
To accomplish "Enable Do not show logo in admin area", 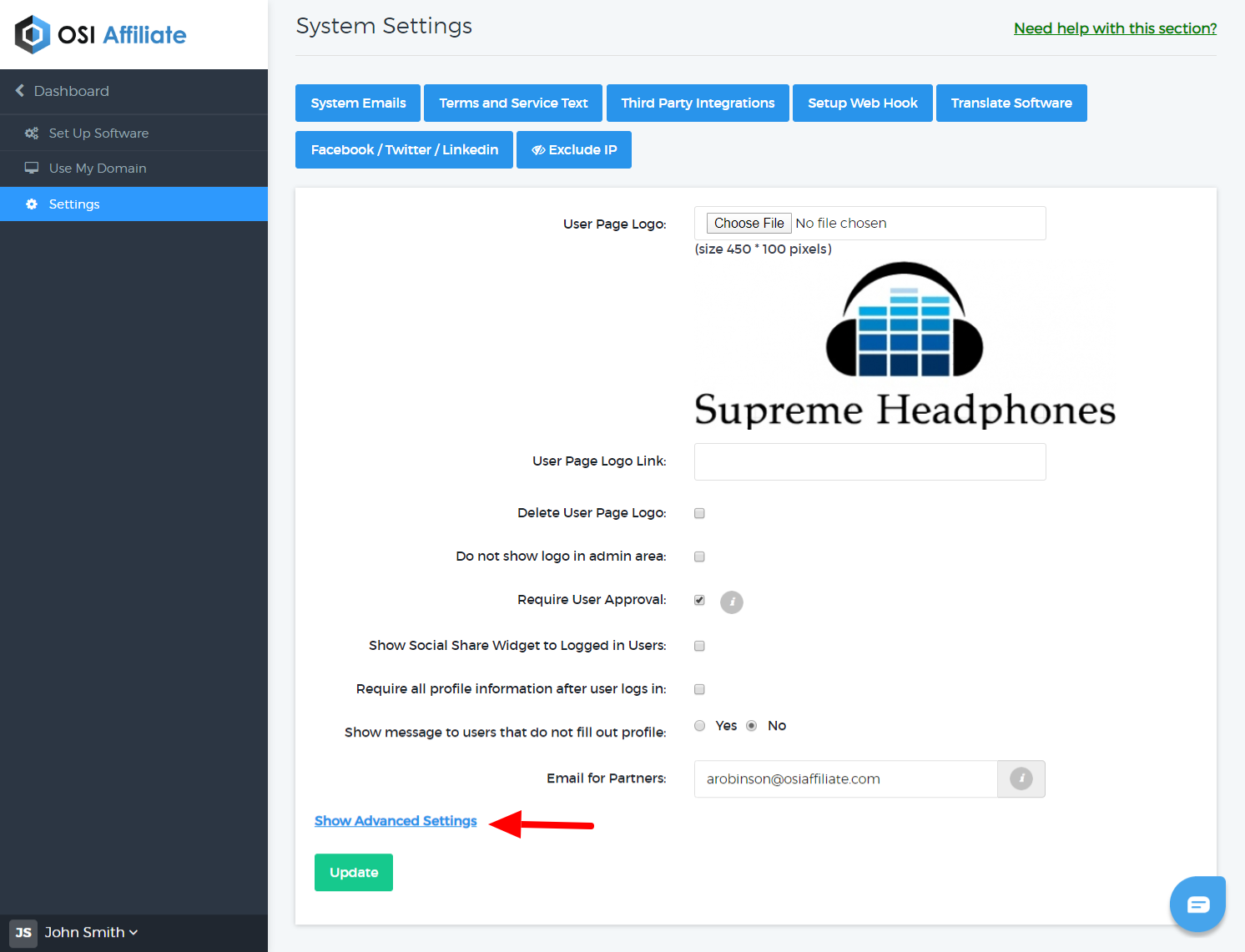I will [x=699, y=557].
